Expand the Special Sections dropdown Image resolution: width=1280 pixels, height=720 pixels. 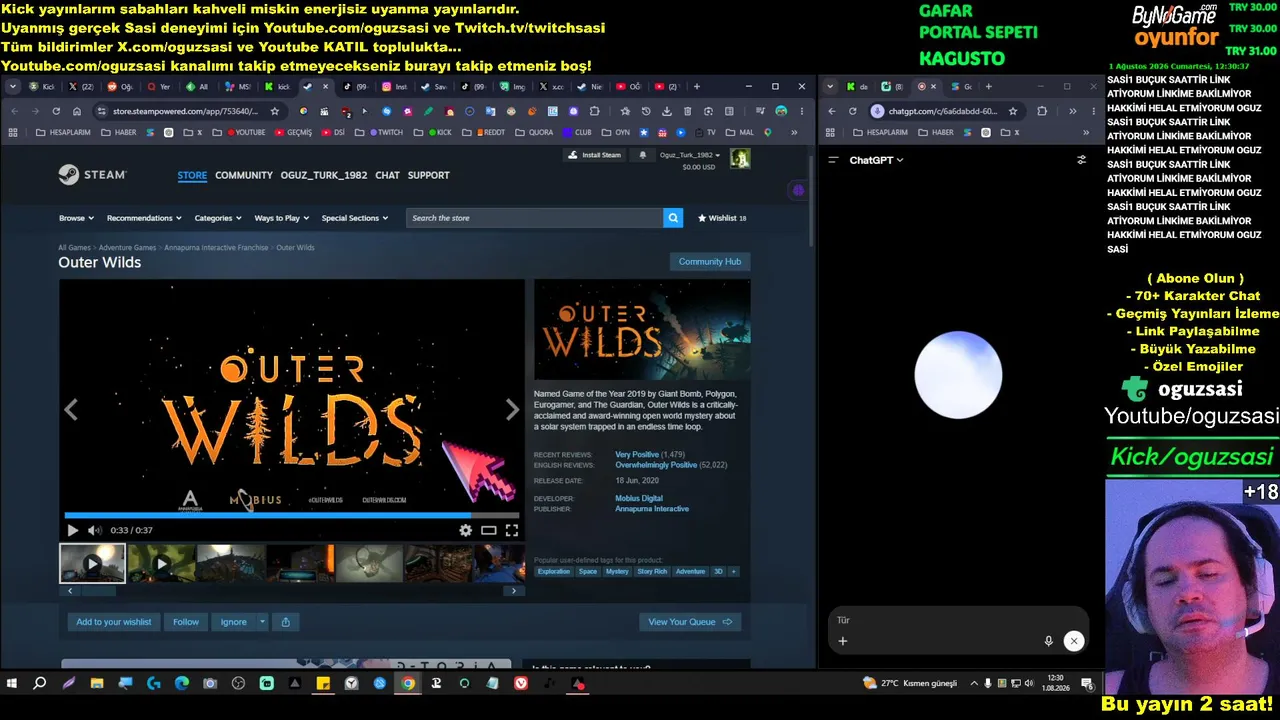point(355,218)
